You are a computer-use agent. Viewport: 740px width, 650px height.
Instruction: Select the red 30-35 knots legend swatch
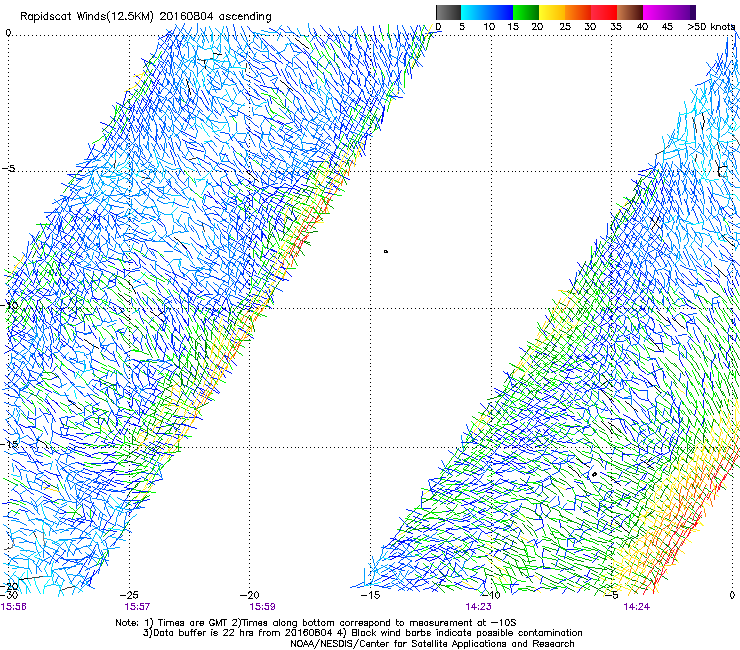click(604, 12)
